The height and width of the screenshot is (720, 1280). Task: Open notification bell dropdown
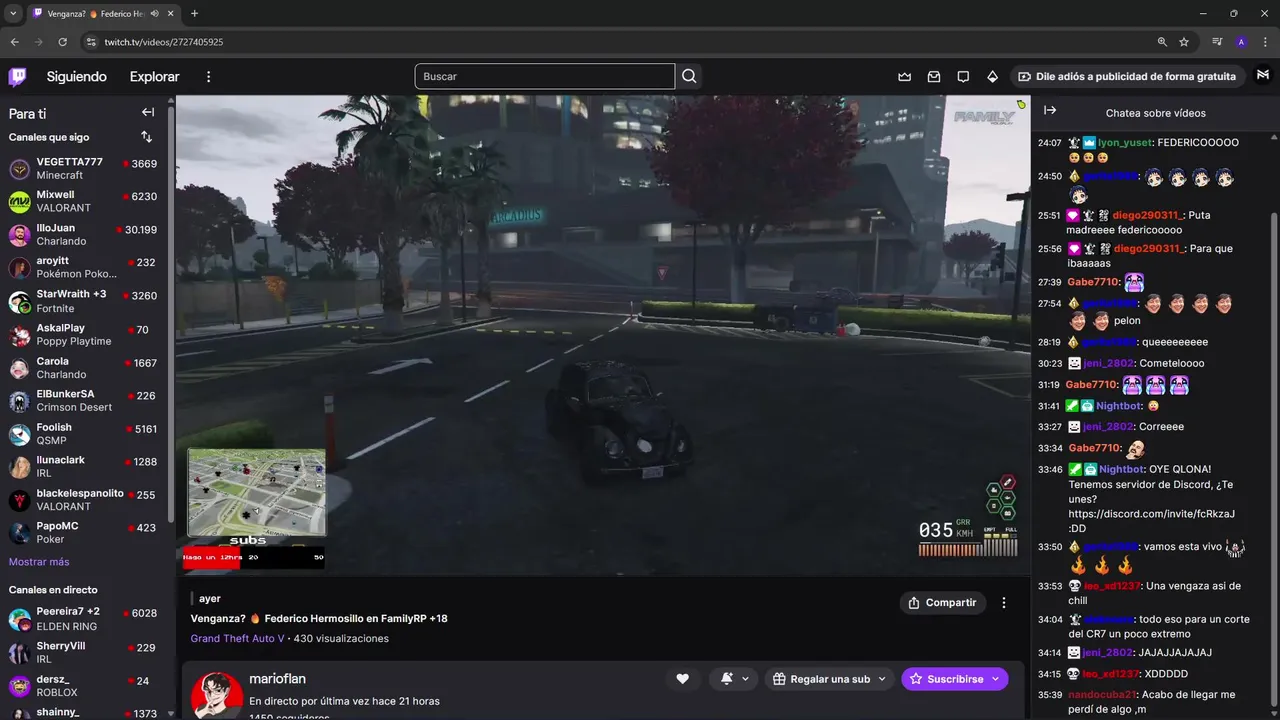(735, 679)
